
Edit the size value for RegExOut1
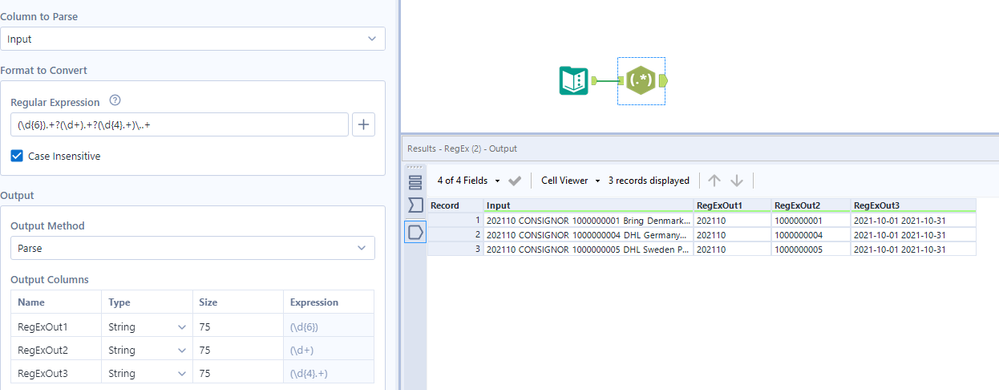[238, 327]
